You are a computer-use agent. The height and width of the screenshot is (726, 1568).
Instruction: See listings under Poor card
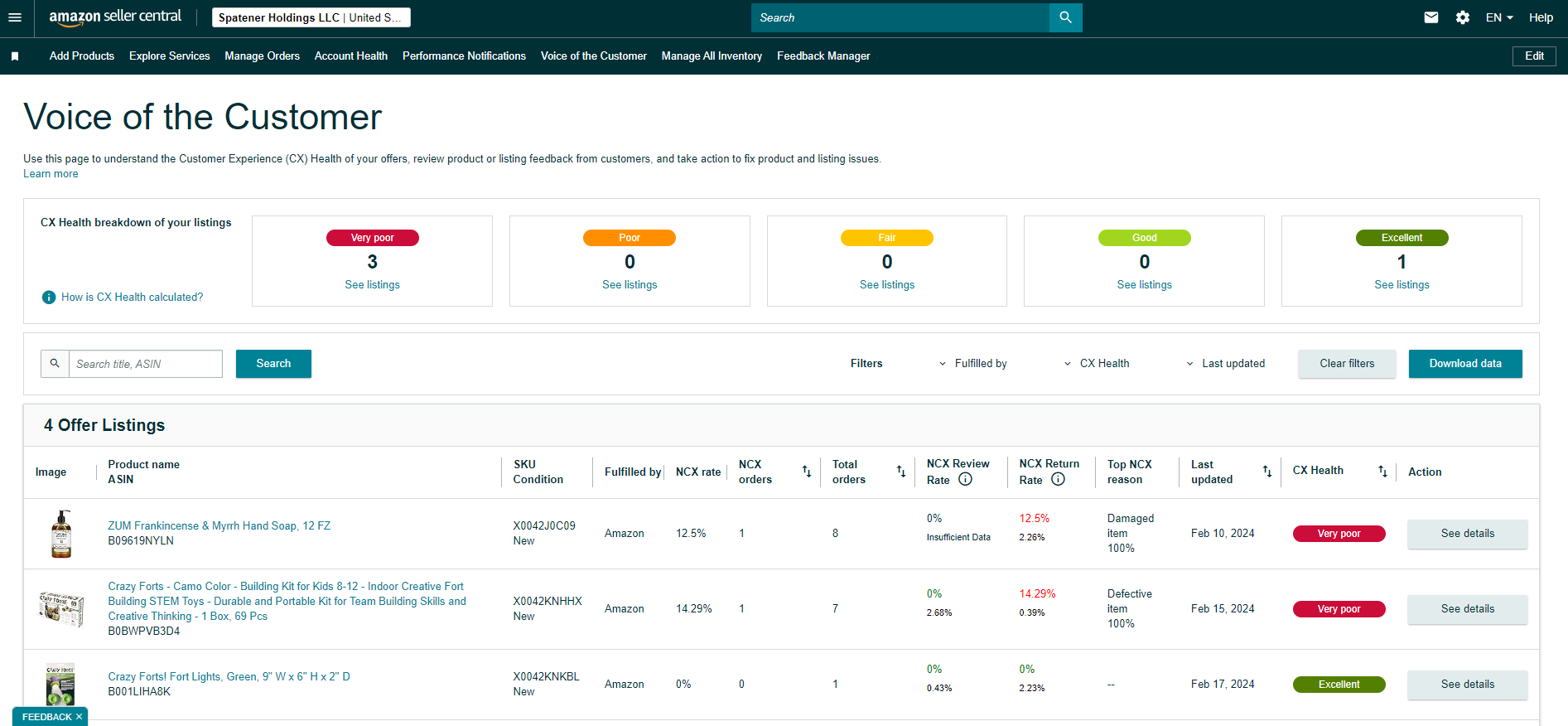(630, 285)
